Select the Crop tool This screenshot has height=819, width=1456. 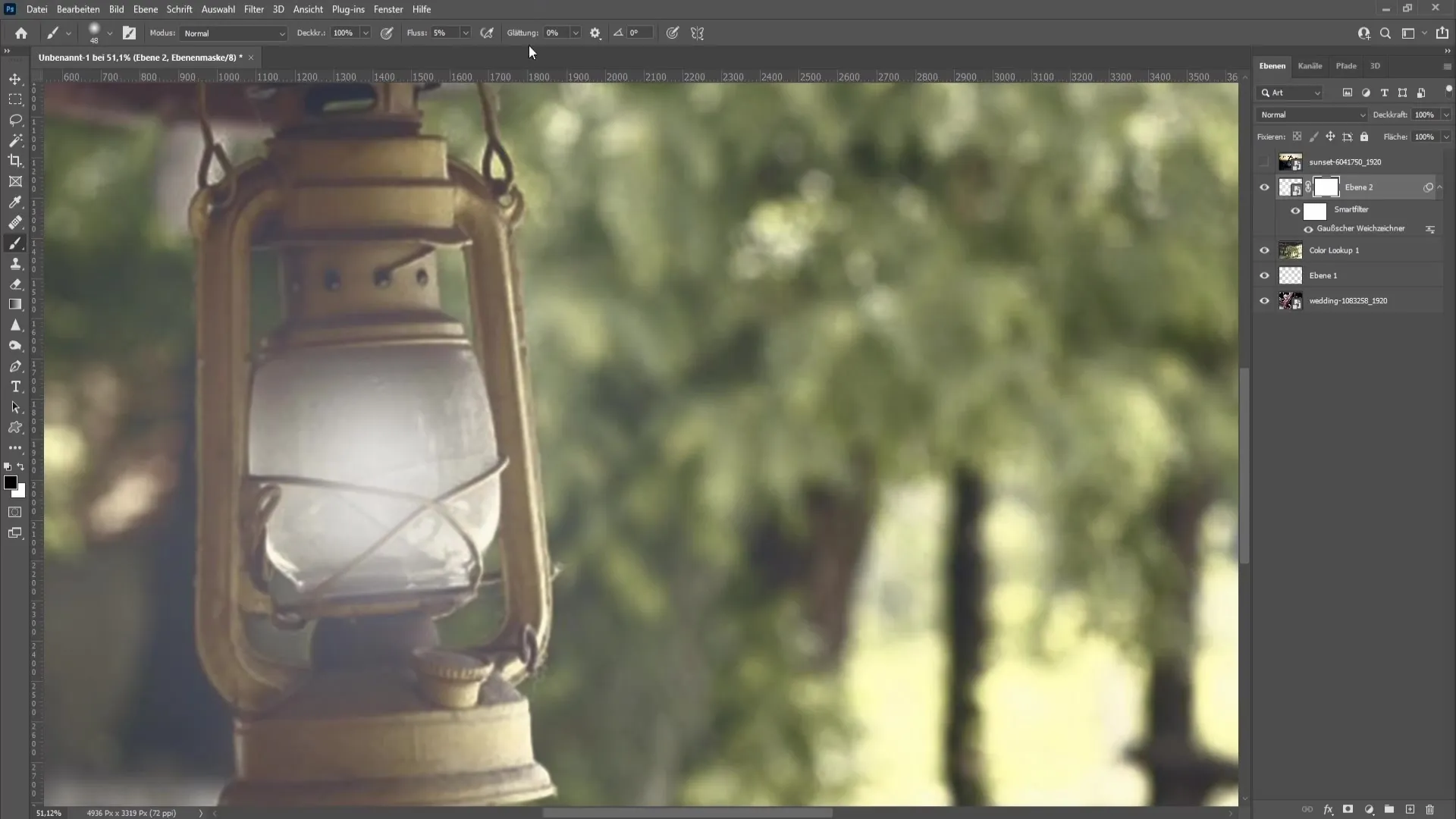pos(15,160)
